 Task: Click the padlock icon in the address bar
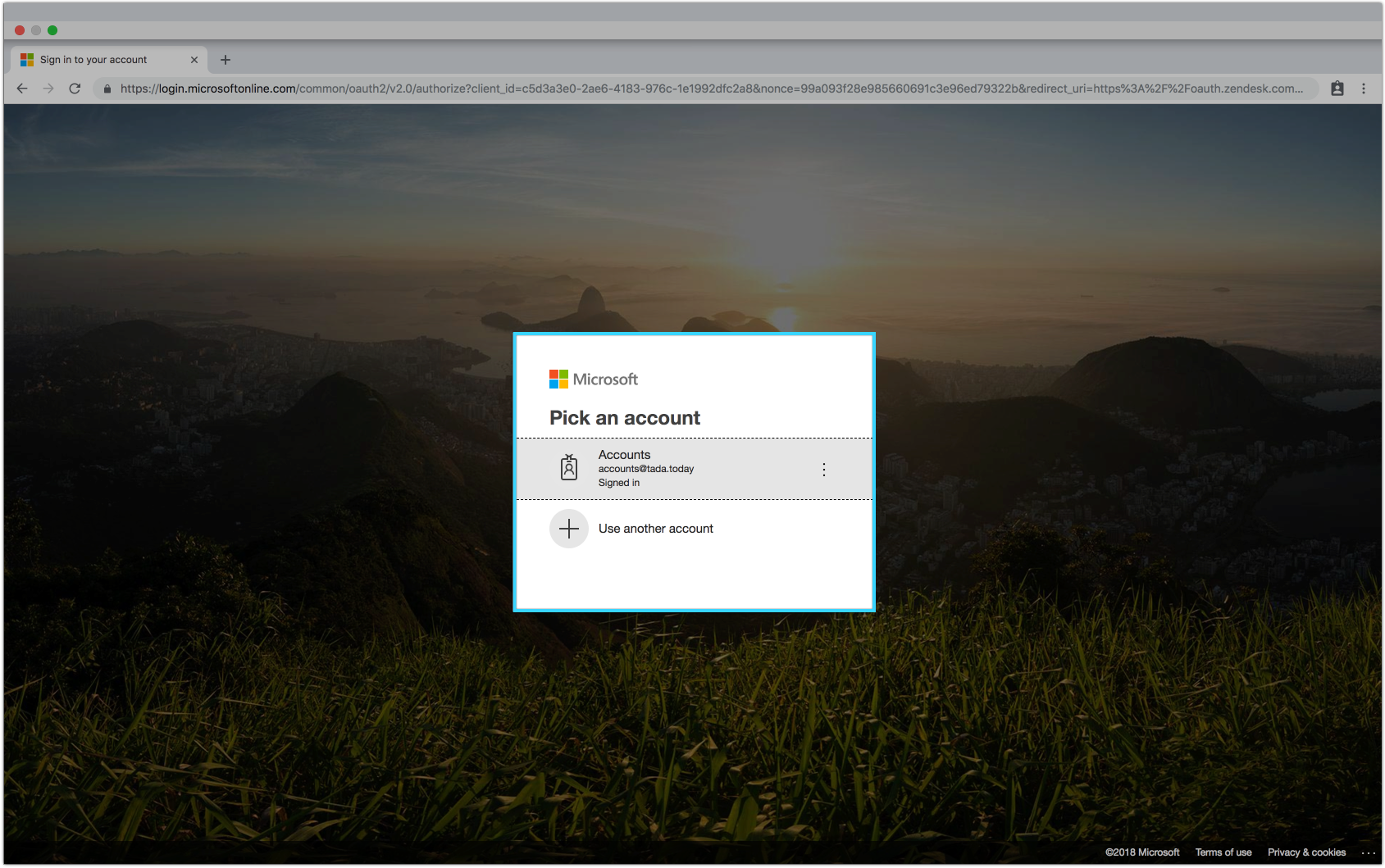[x=107, y=89]
